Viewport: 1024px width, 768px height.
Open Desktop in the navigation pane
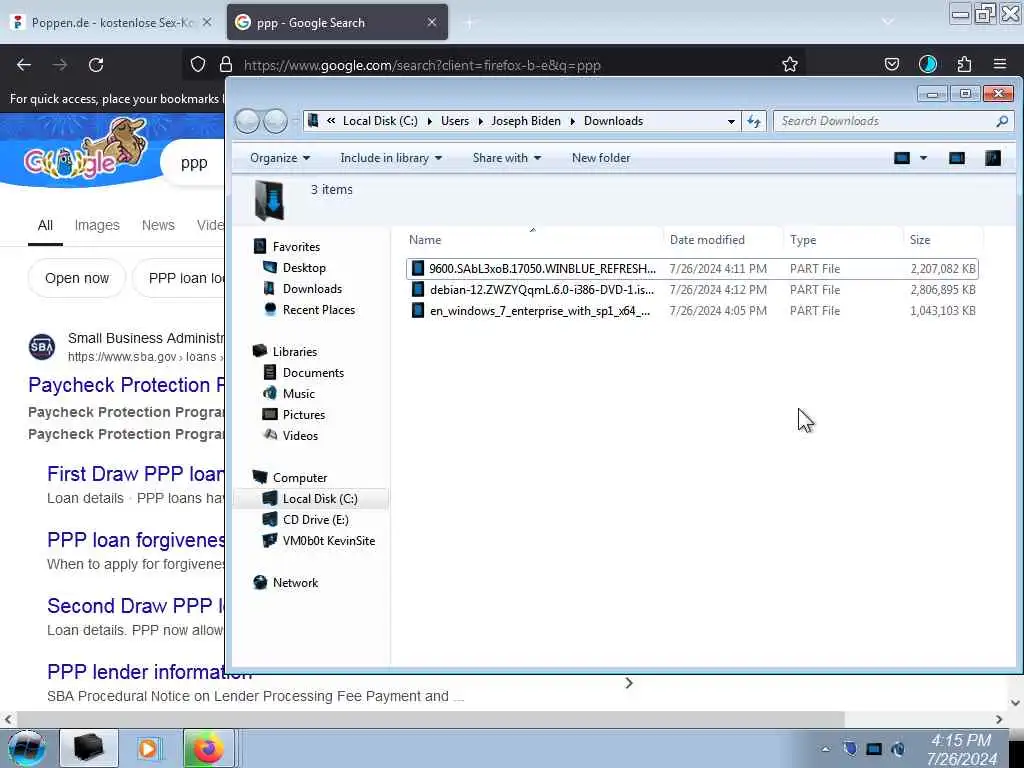[x=304, y=268]
